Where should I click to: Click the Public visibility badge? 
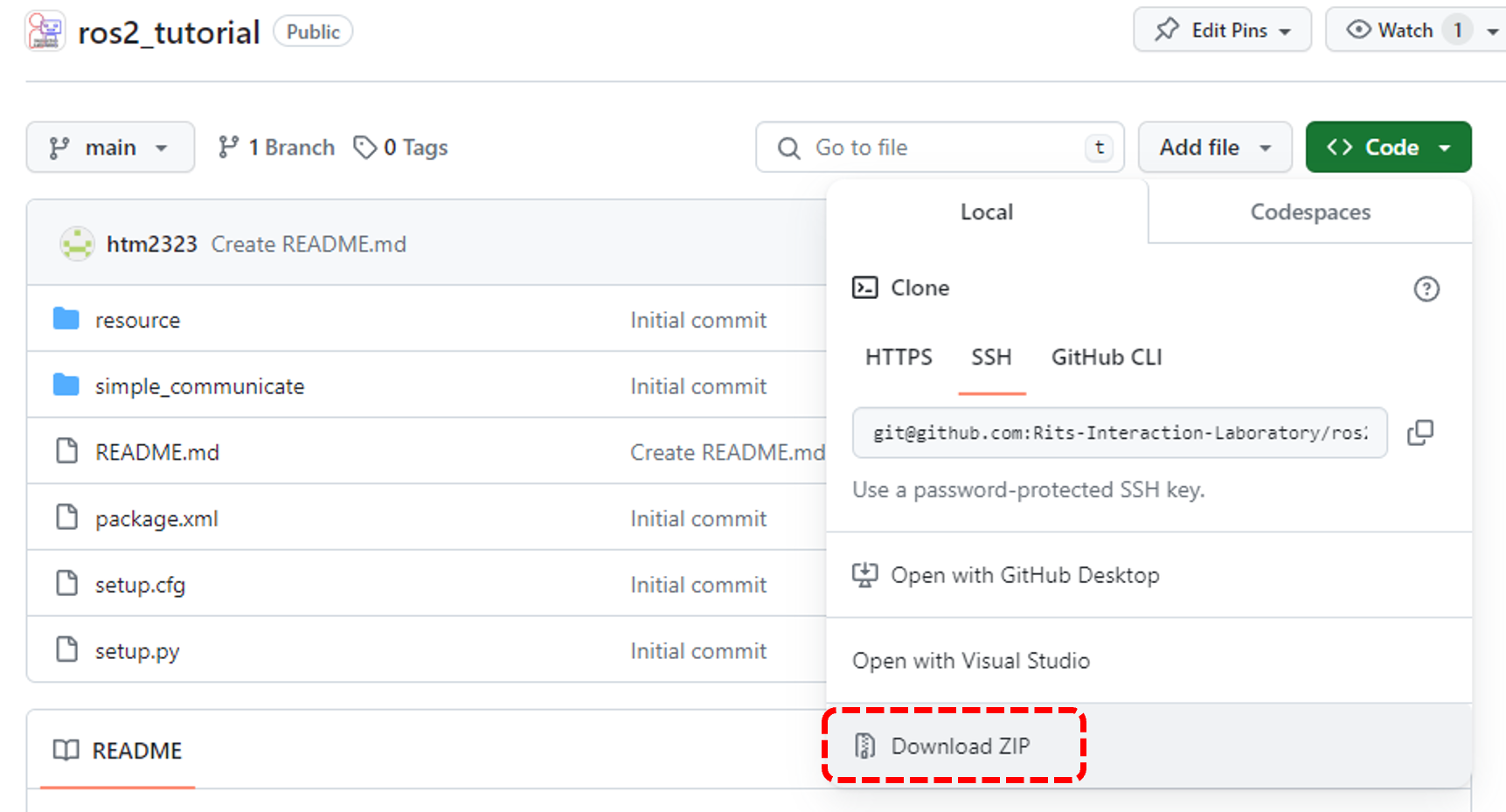[x=313, y=31]
